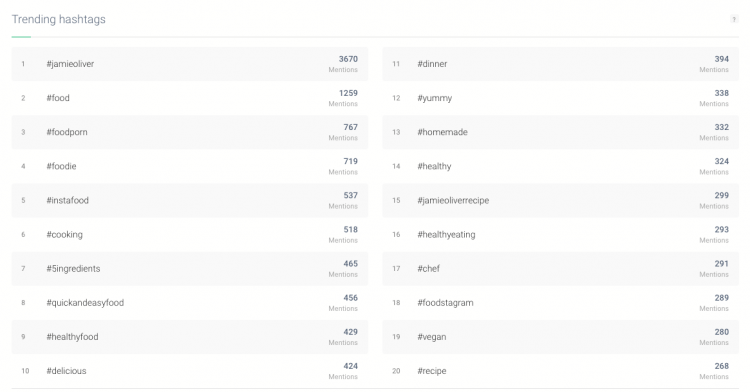
Task: Click the #chef hashtag
Action: pyautogui.click(x=428, y=269)
